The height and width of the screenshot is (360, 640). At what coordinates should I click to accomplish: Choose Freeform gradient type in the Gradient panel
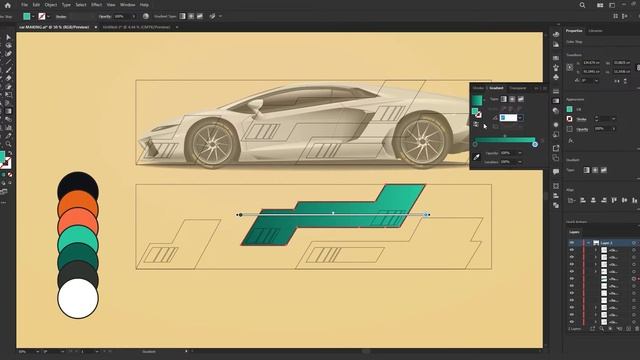pyautogui.click(x=521, y=99)
